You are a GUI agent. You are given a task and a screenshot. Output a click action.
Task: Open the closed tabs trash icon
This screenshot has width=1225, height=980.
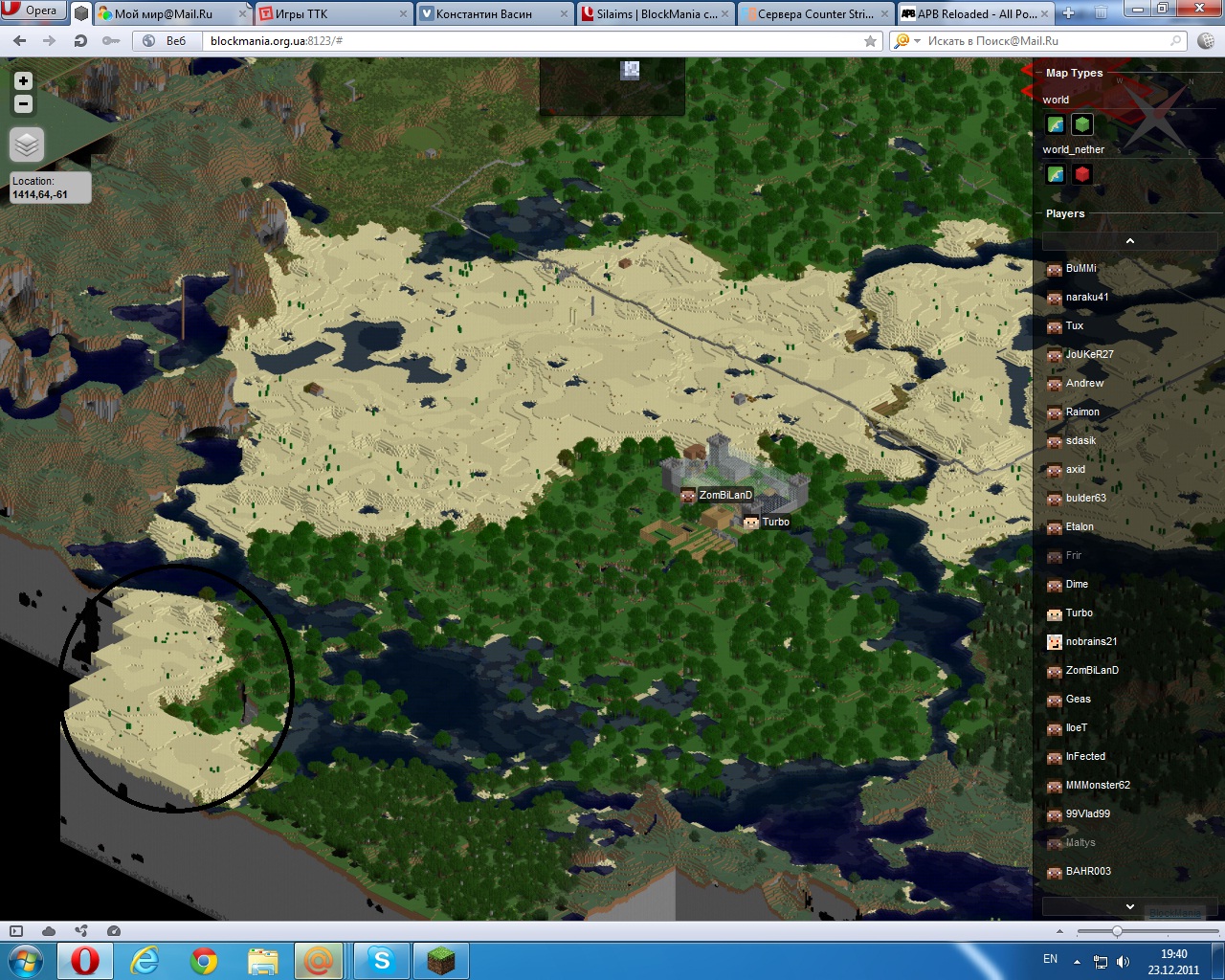1101,13
